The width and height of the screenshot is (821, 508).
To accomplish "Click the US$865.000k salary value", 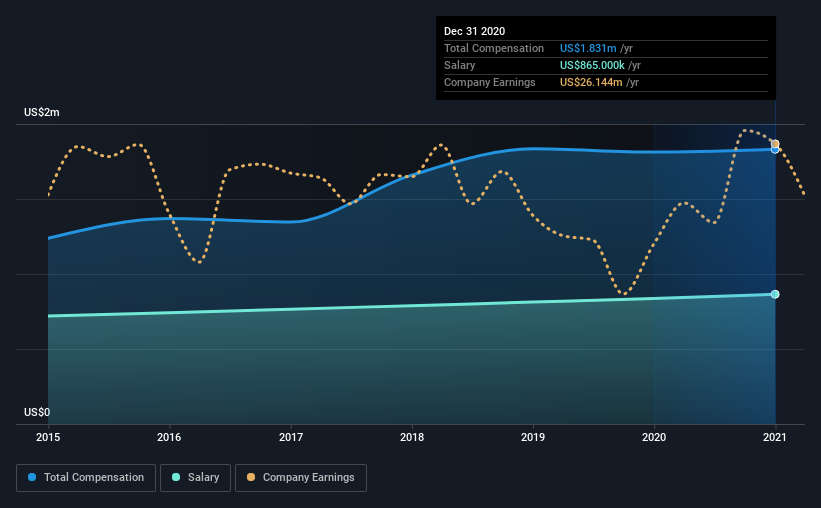I will [x=592, y=65].
